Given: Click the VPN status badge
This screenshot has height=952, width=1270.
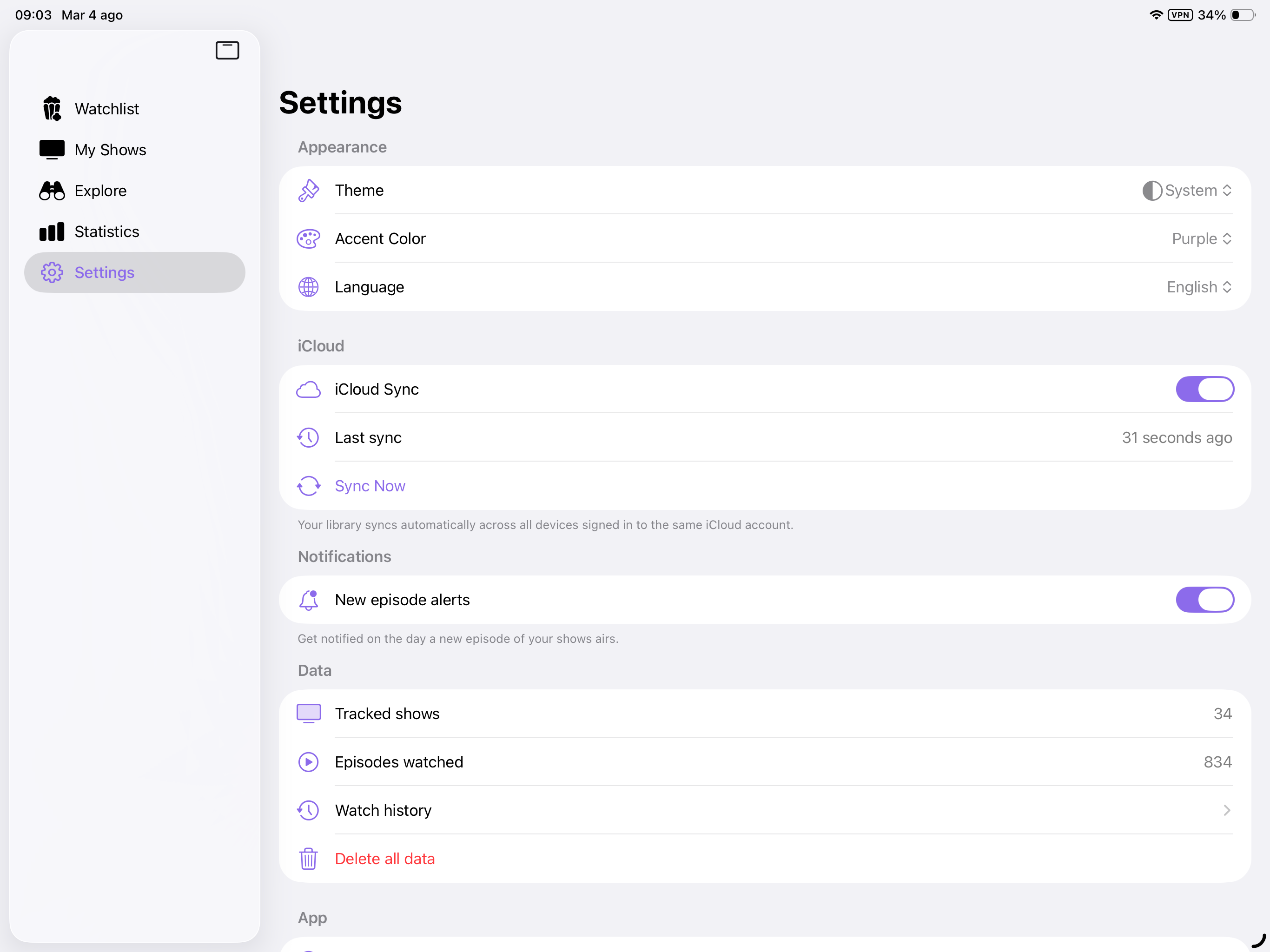Looking at the screenshot, I should tap(1180, 15).
